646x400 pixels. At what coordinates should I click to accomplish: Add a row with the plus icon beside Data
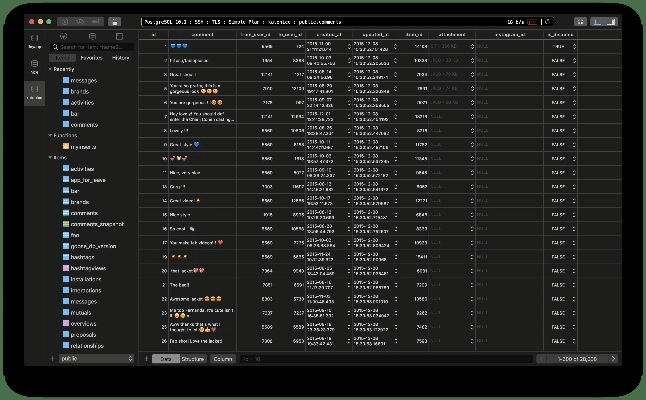pos(146,358)
